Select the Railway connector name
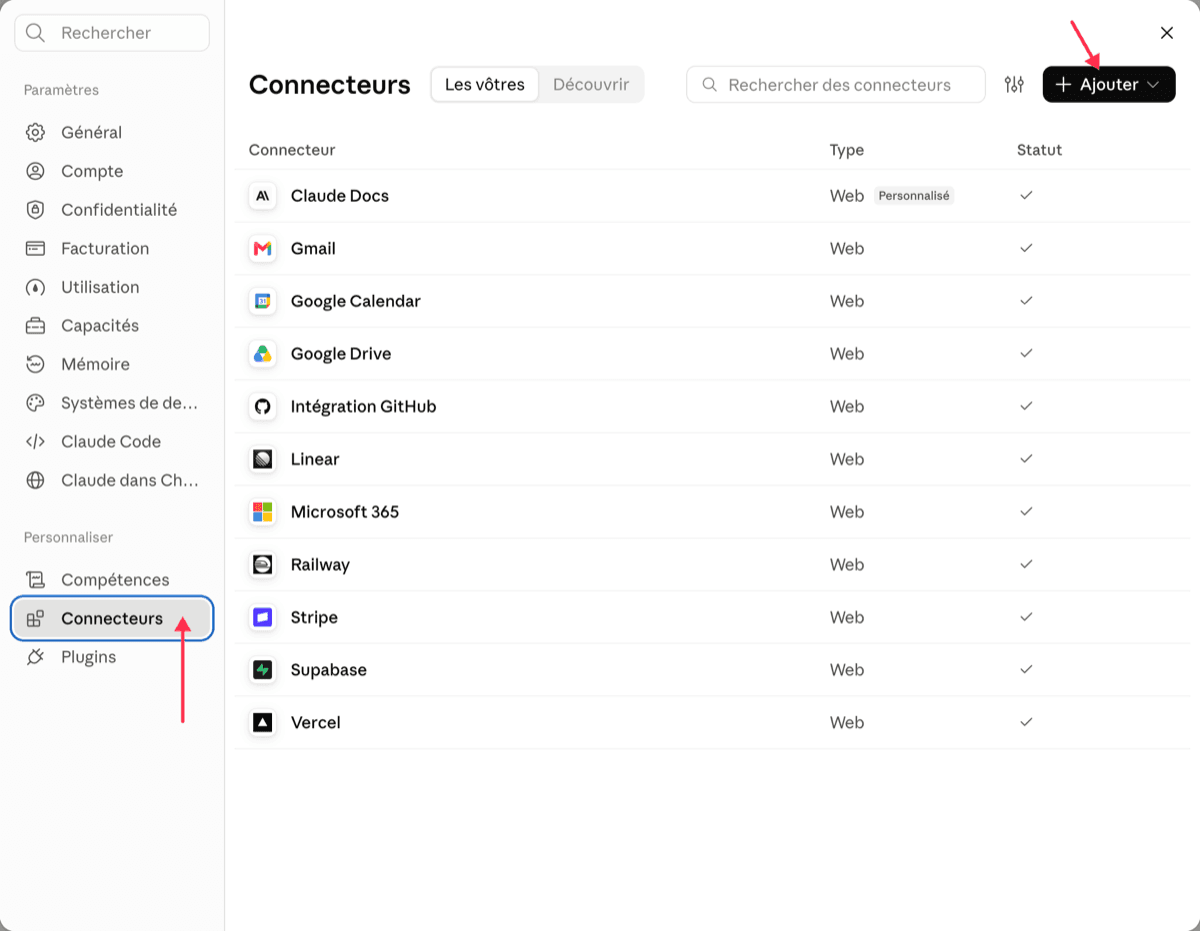This screenshot has height=931, width=1200. tap(320, 565)
